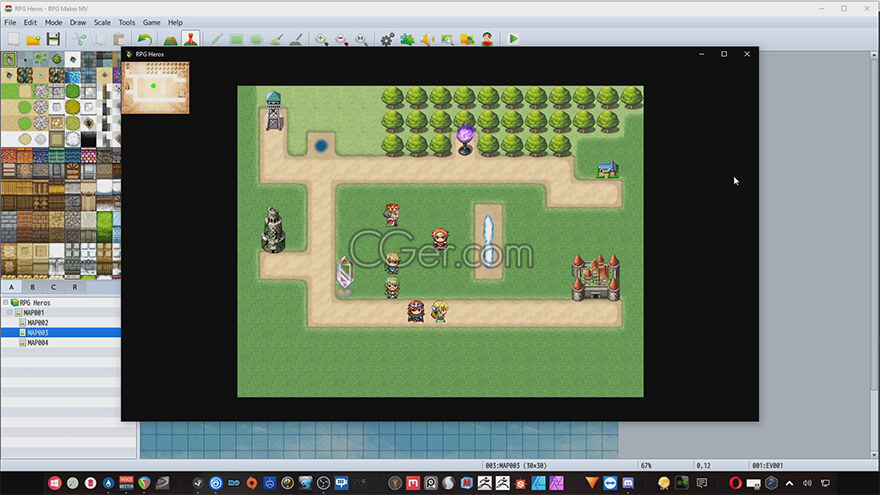
Task: Select MAP001 in map tree
Action: click(x=34, y=313)
